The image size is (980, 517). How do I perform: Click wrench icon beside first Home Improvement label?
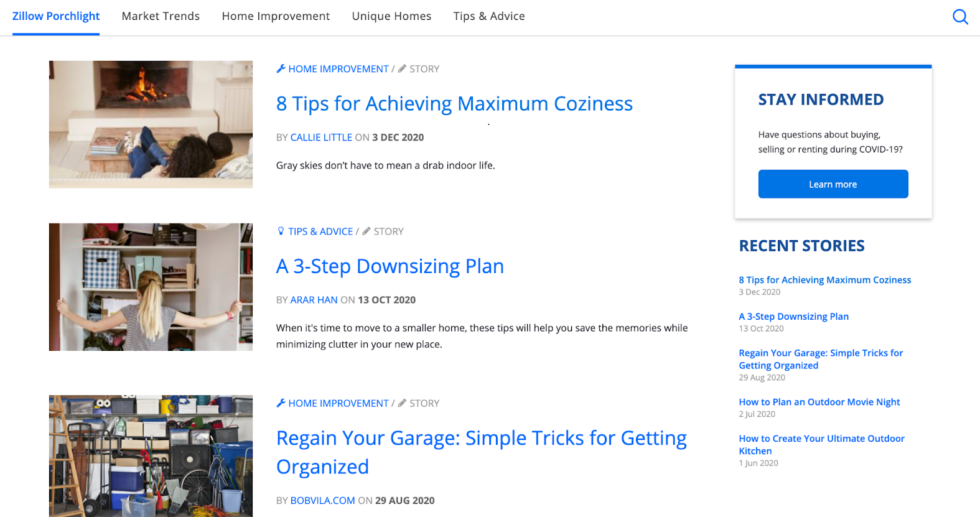[x=281, y=69]
